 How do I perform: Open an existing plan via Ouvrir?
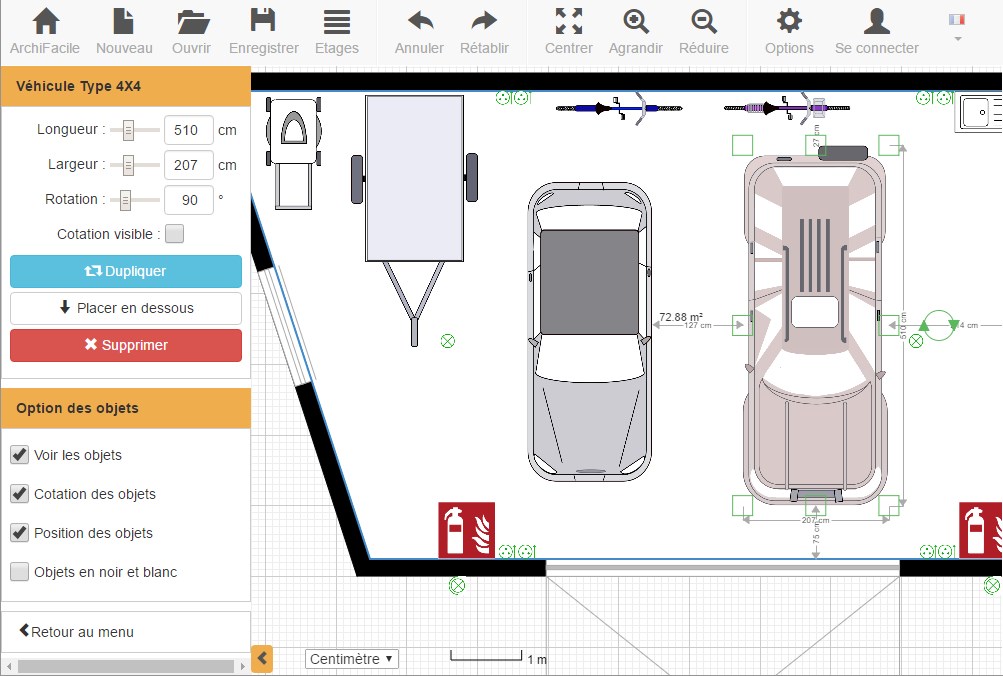[x=190, y=28]
